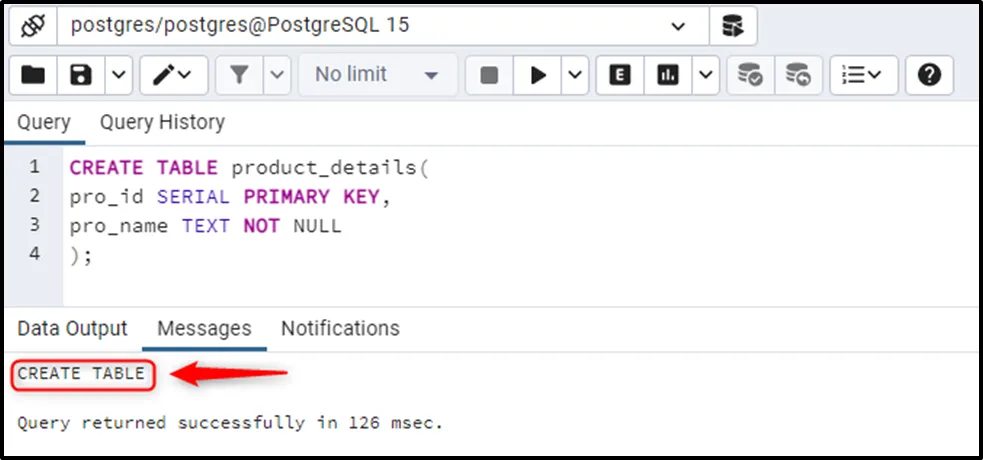The height and width of the screenshot is (460, 983).
Task: Open the new query tool database icon
Action: 732,25
